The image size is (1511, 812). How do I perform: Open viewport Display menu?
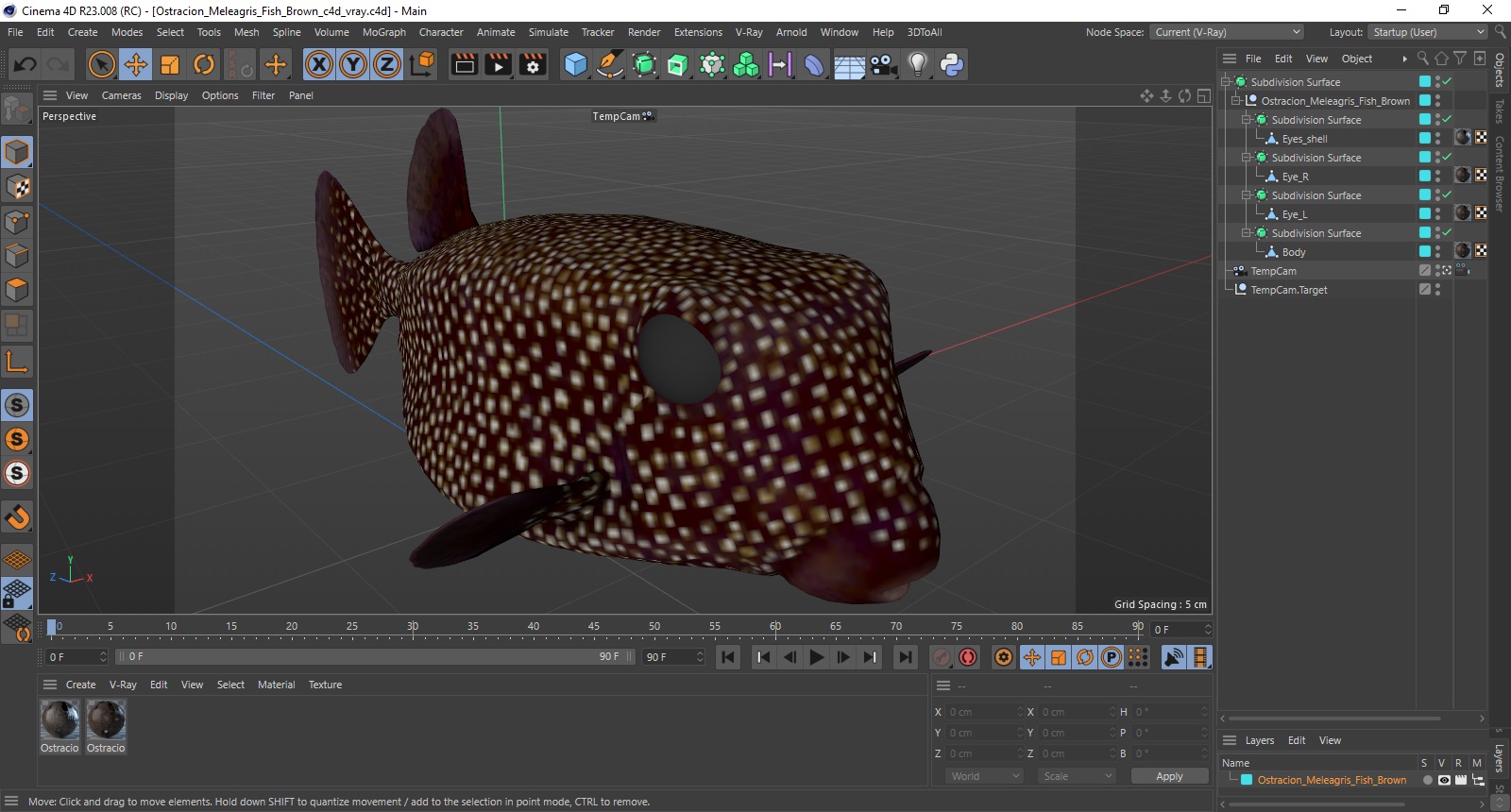tap(171, 95)
